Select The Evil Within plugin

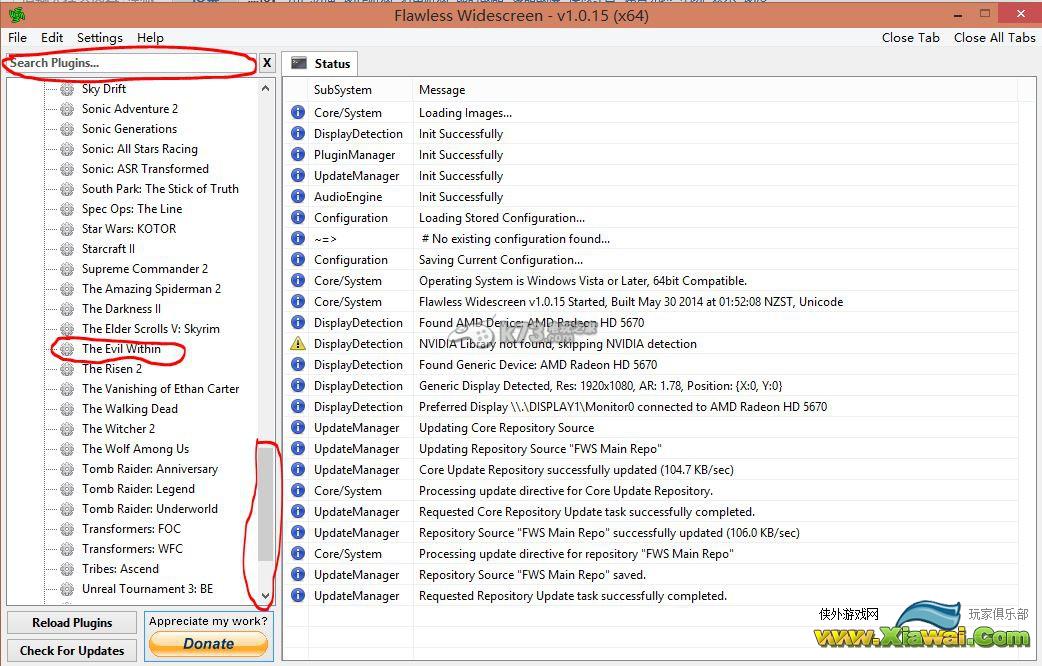click(x=121, y=349)
